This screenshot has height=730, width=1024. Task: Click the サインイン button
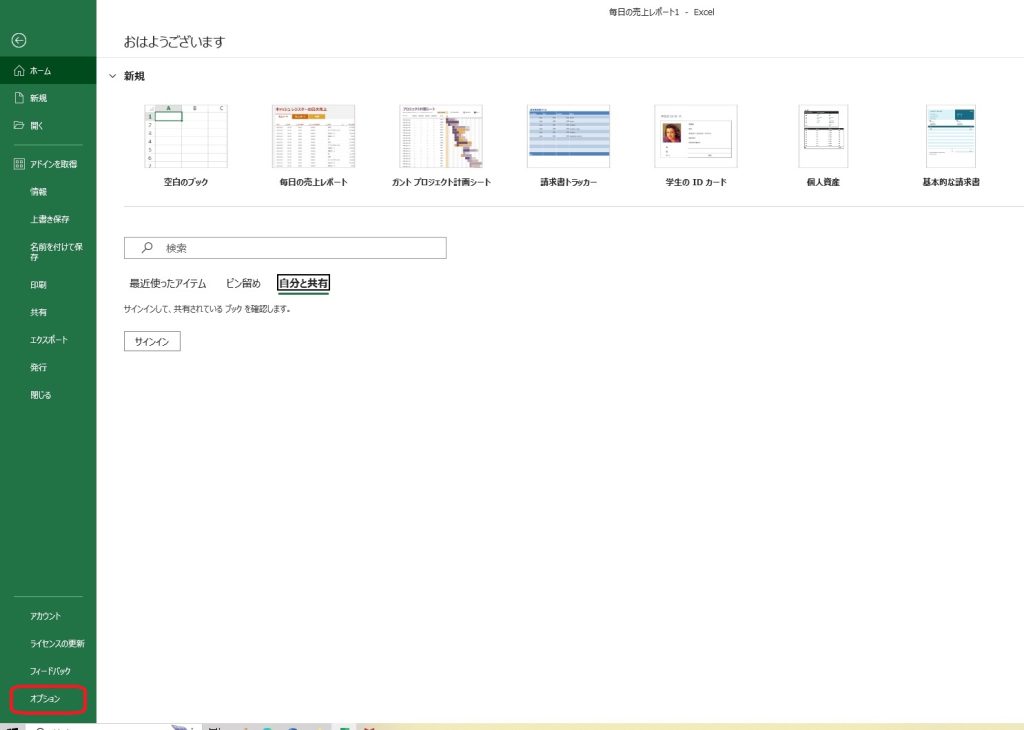152,342
